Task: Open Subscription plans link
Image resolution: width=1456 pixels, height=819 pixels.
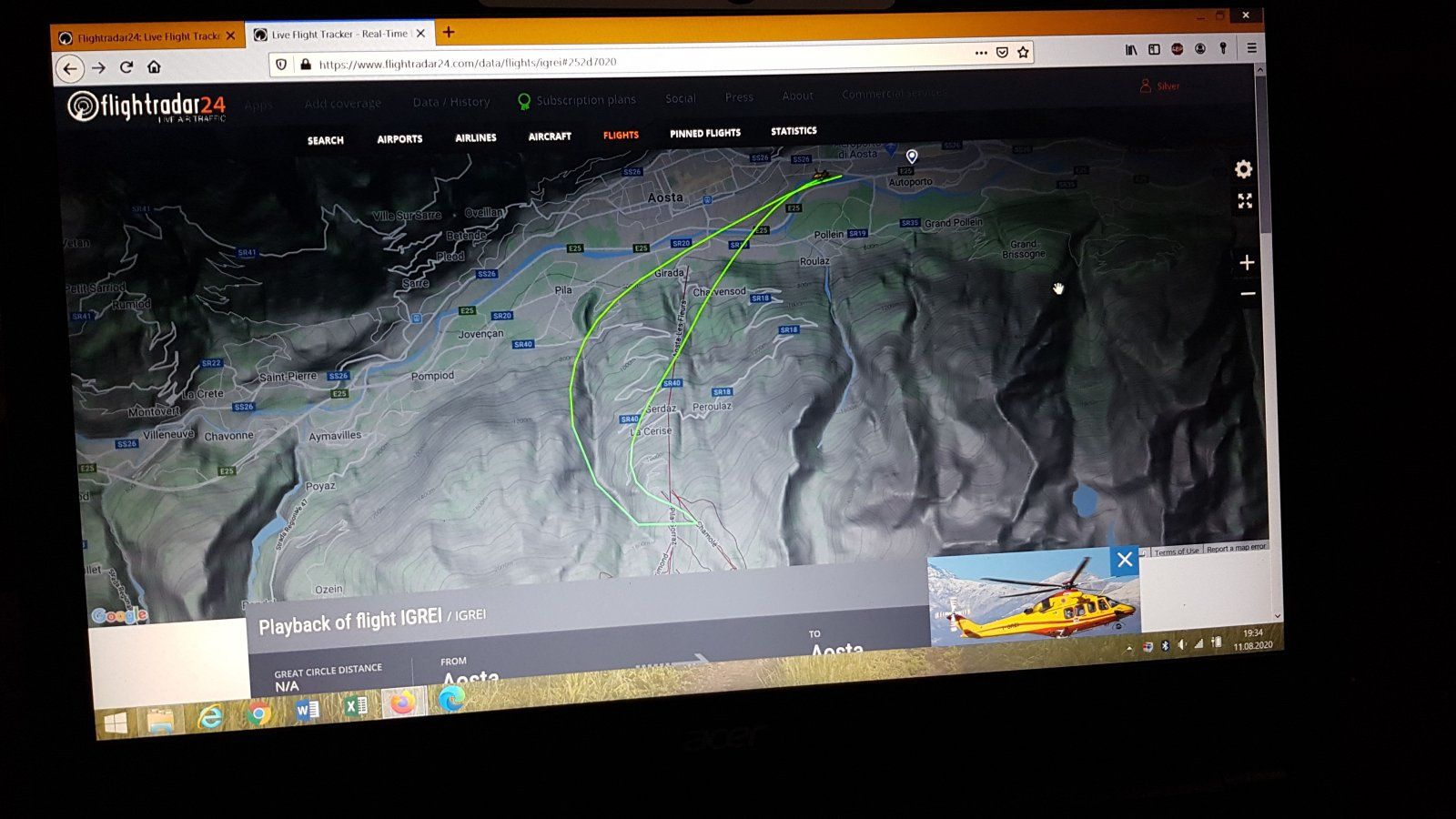Action: point(585,100)
